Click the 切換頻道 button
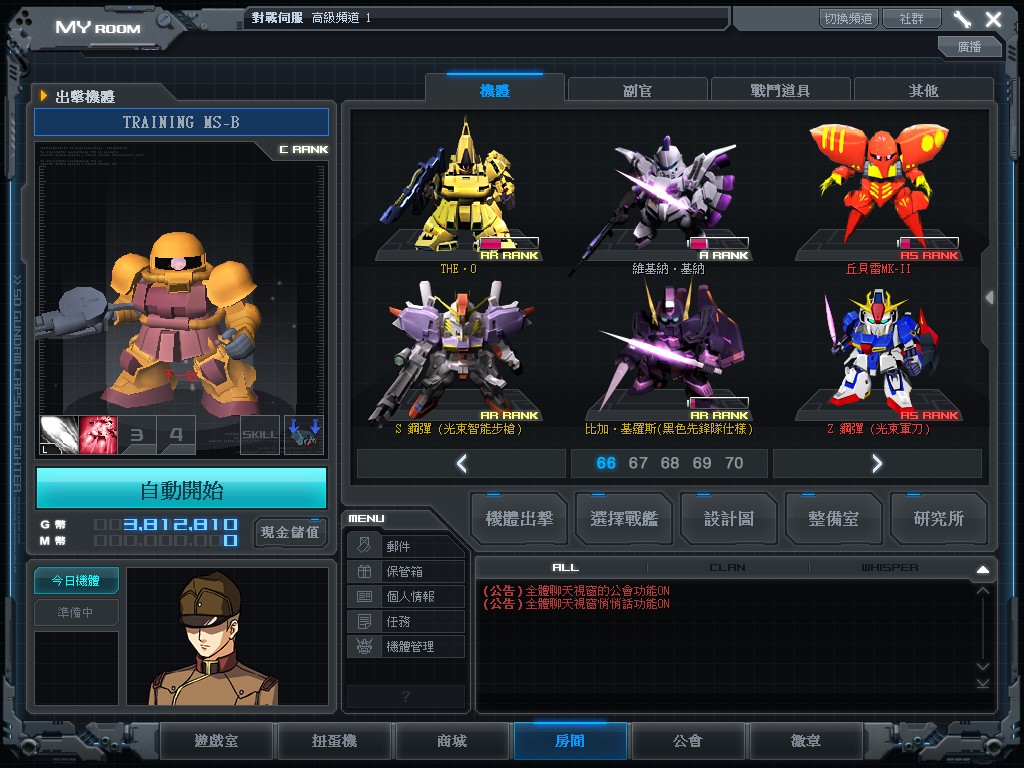The image size is (1024, 768). click(848, 18)
